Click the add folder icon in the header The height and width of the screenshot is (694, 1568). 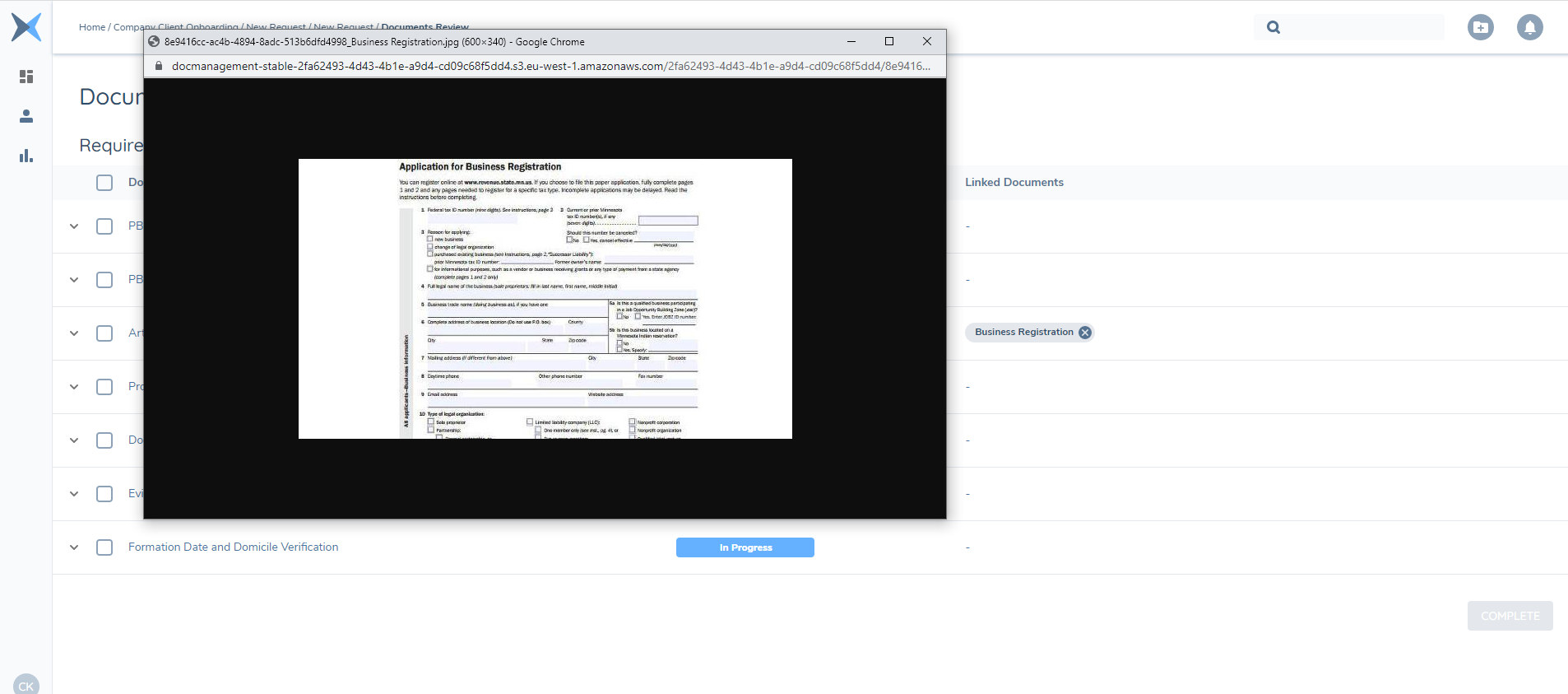(1480, 27)
